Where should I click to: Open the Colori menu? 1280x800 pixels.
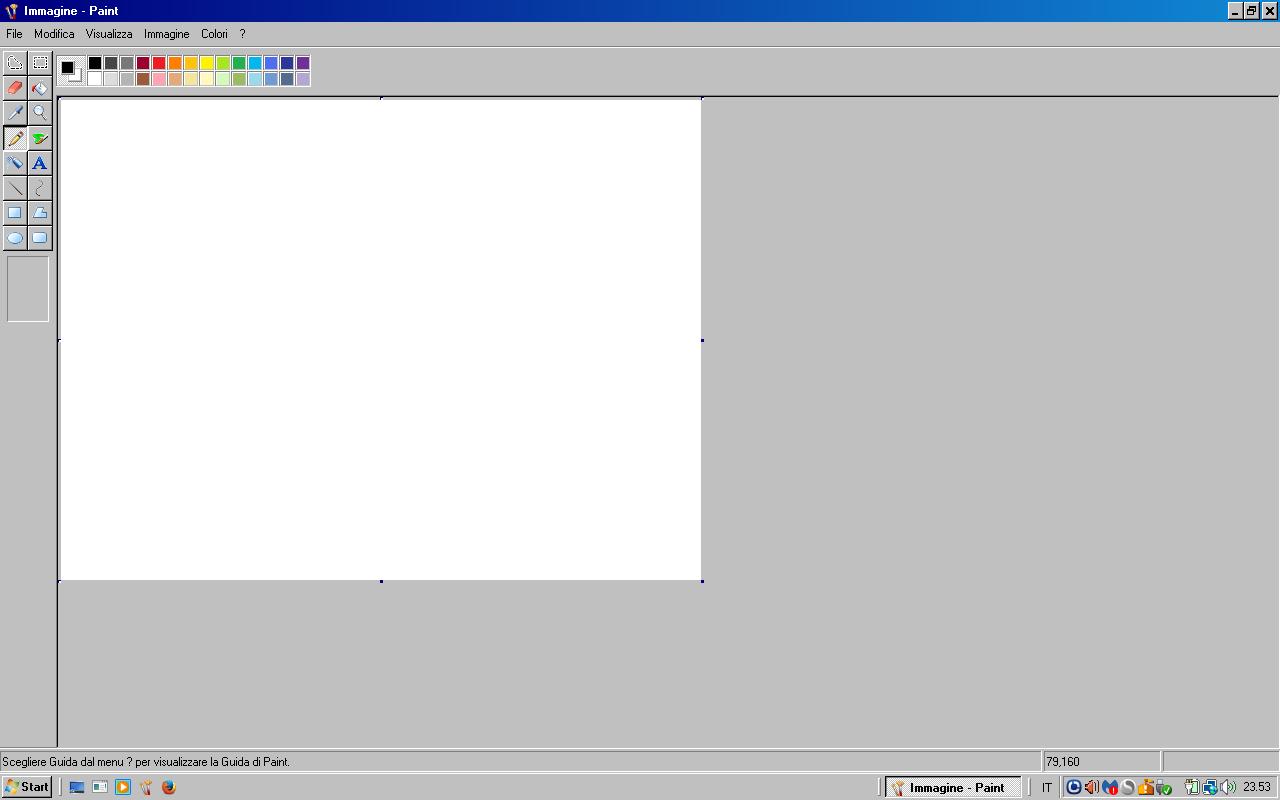(x=214, y=34)
